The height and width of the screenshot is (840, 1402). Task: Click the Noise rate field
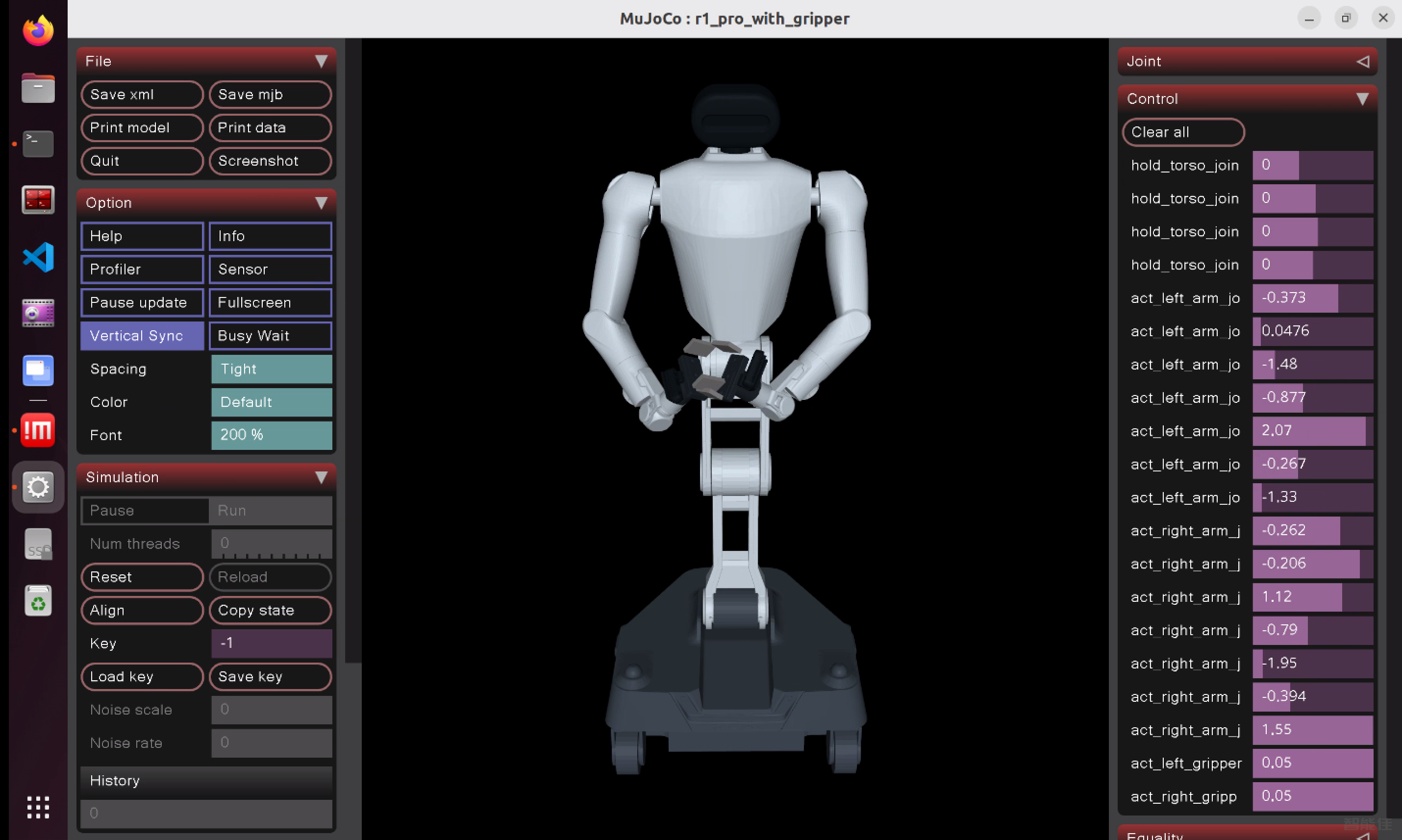(272, 743)
